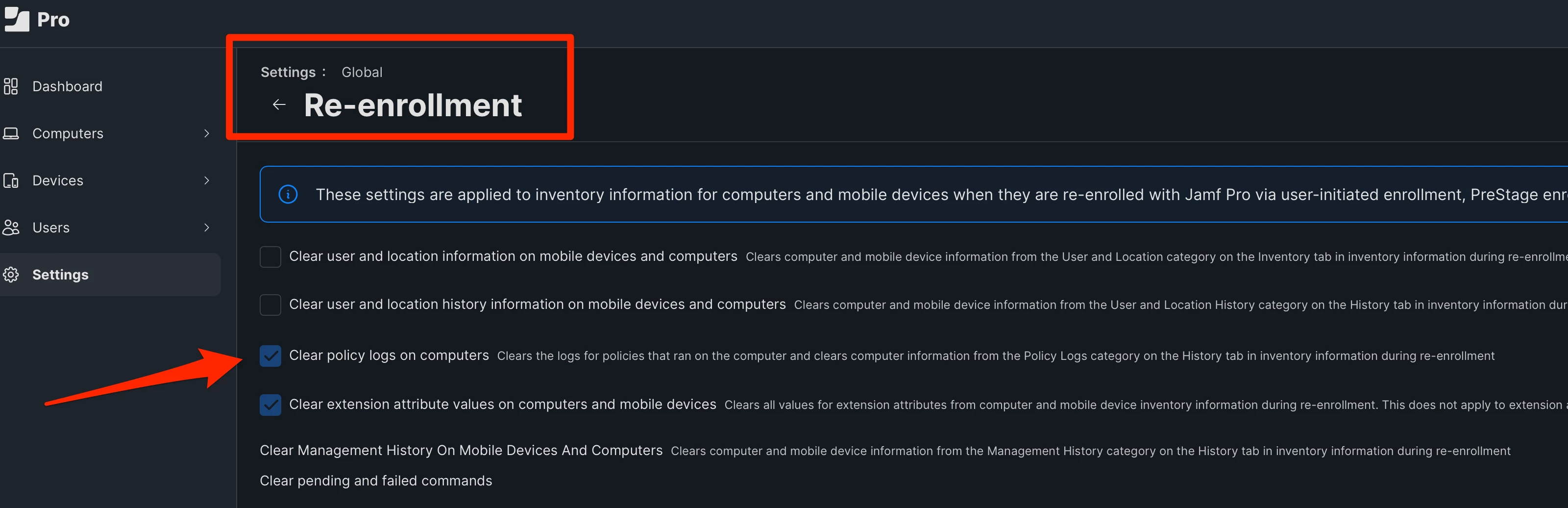Click the Jamf Pro logo icon
Screen dimensions: 1568x508
tap(17, 20)
